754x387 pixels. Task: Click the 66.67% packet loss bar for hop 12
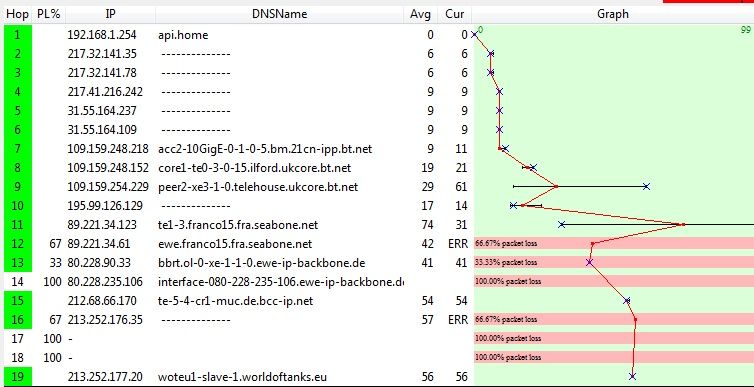click(614, 244)
